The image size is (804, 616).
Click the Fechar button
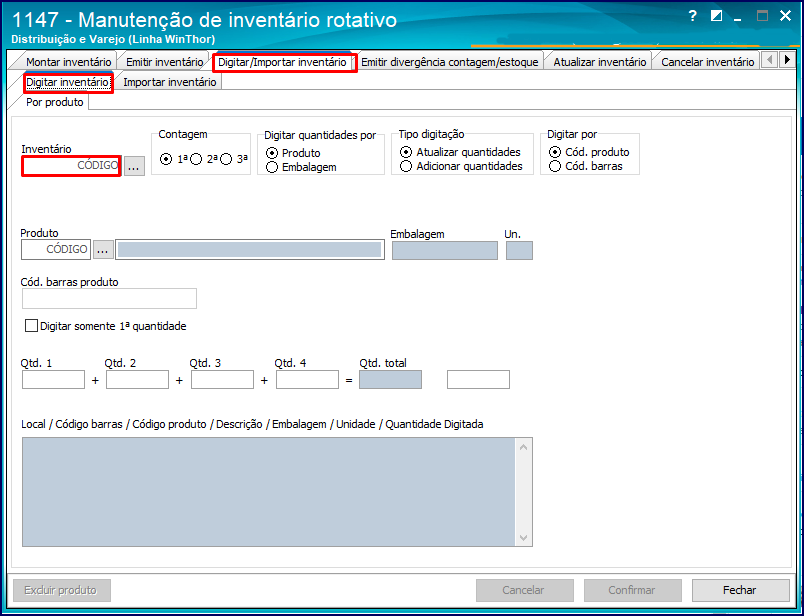click(740, 590)
